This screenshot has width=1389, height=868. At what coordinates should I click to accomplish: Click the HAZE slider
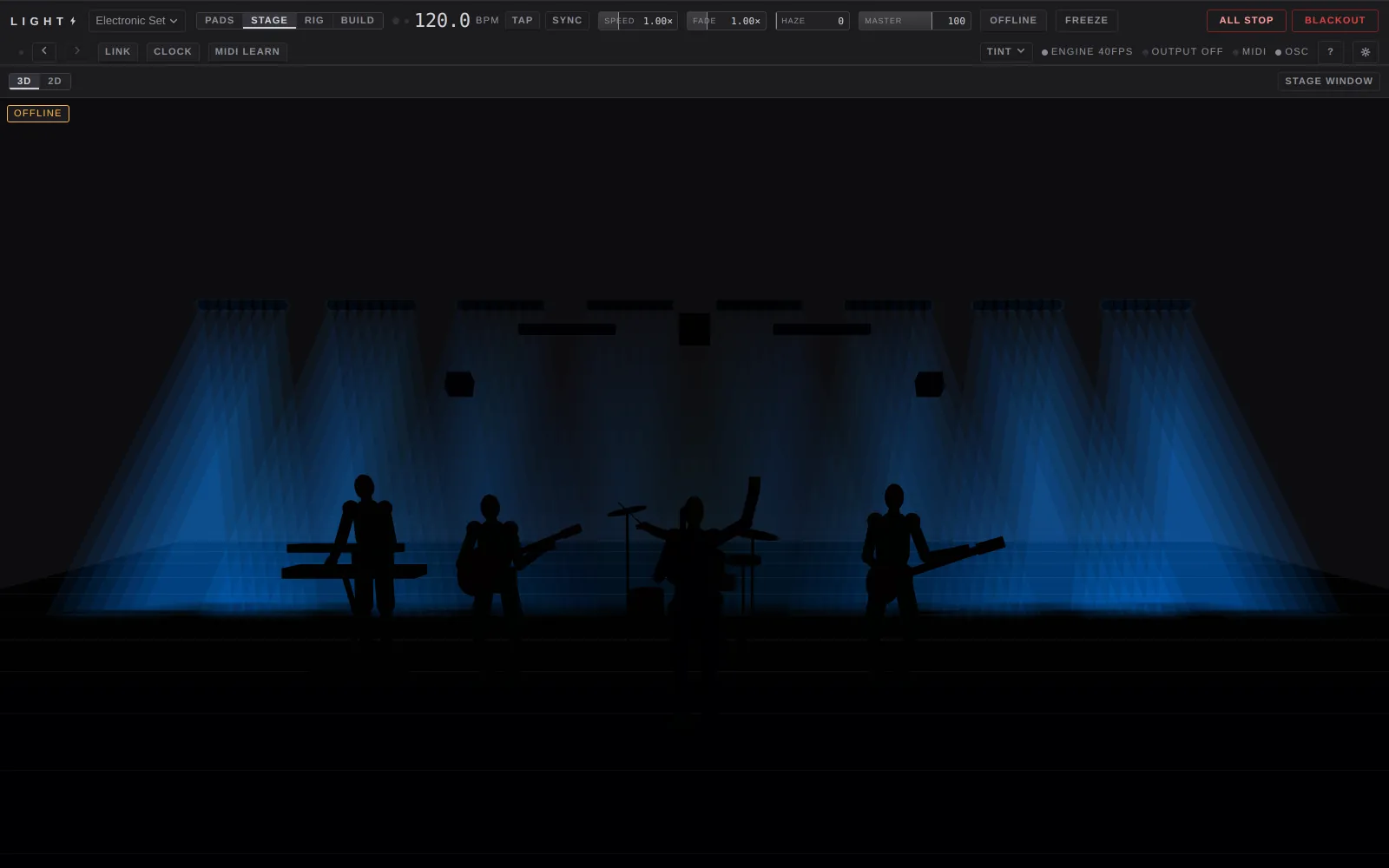pyautogui.click(x=813, y=21)
